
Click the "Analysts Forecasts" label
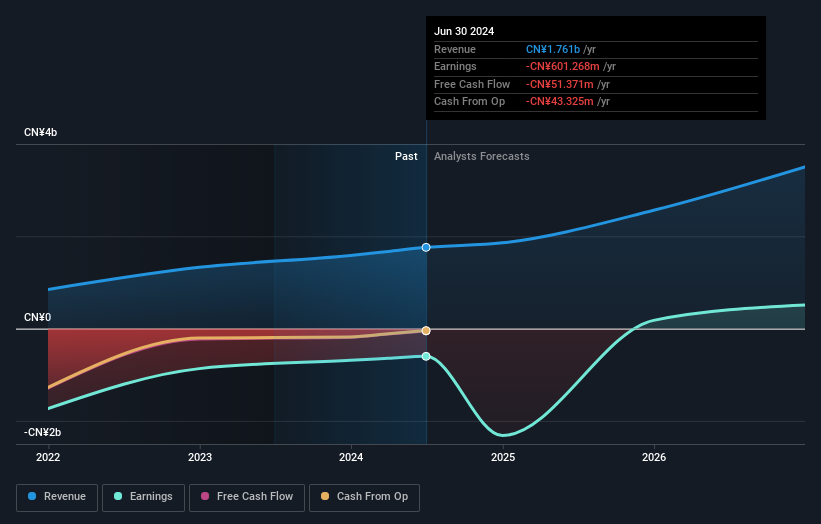(x=481, y=156)
